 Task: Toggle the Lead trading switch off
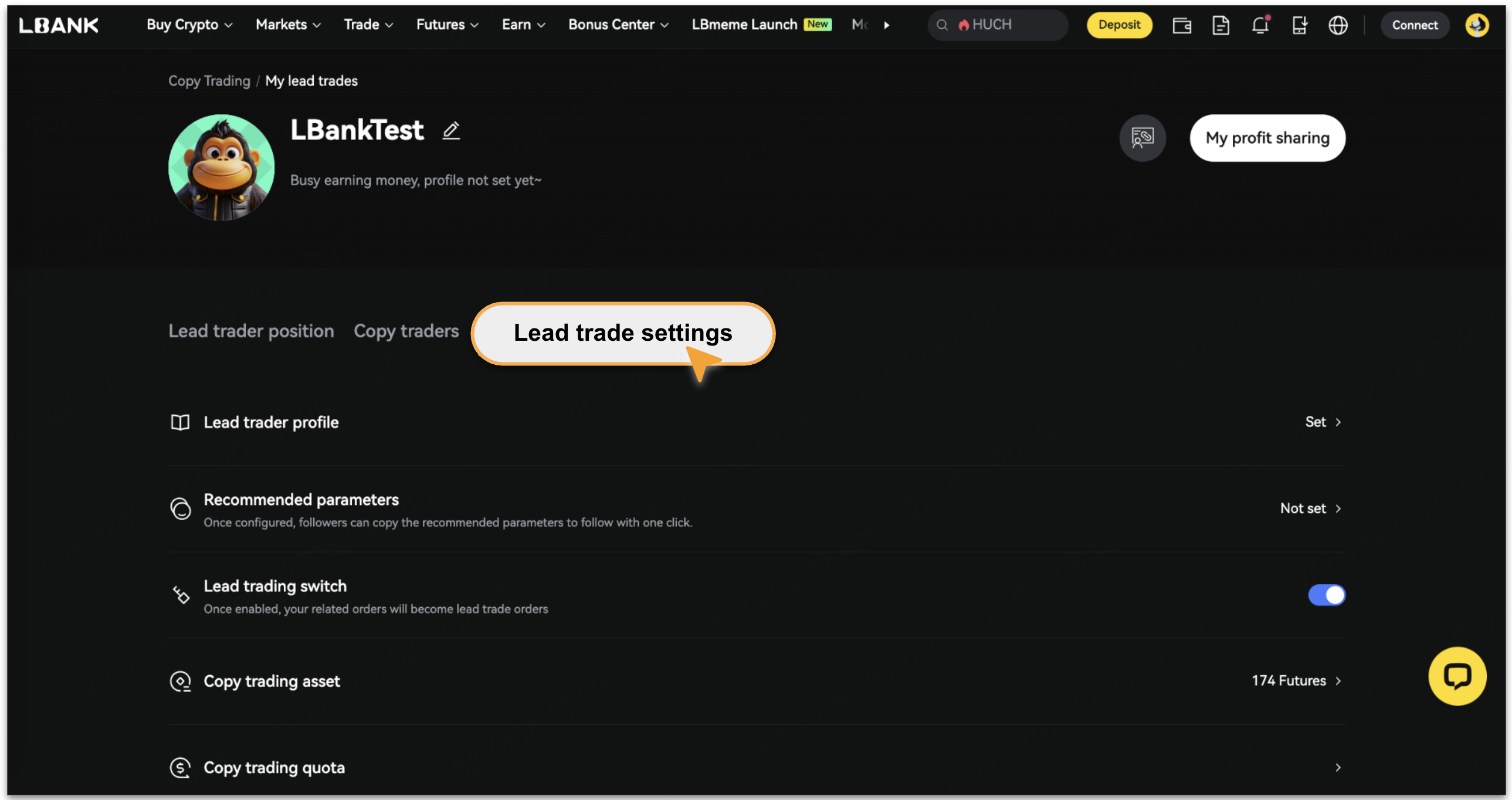pos(1326,595)
